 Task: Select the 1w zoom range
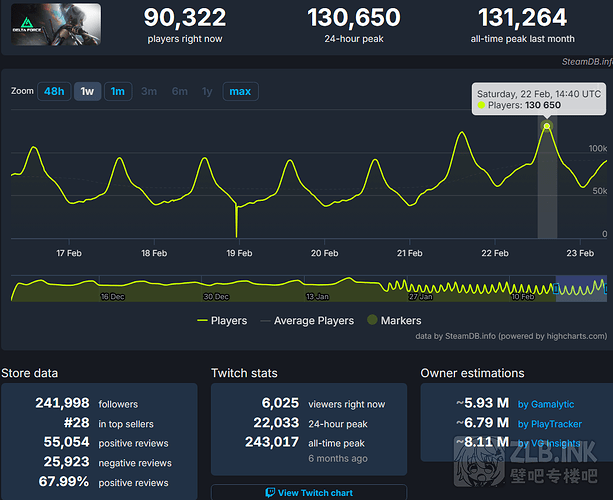click(x=87, y=91)
